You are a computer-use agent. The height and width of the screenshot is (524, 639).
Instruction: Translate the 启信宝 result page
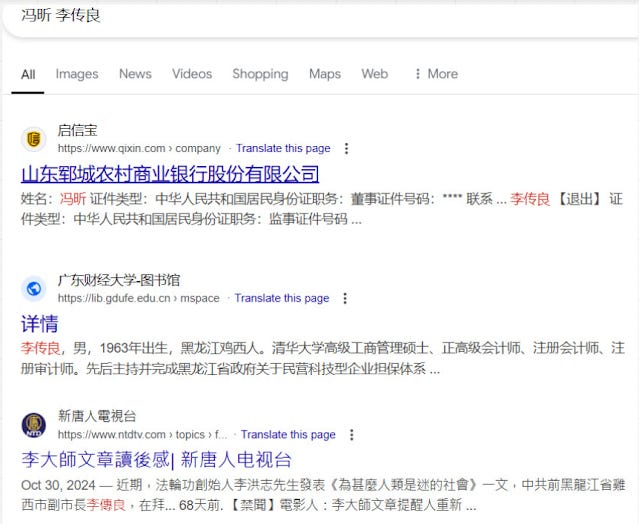coord(283,148)
